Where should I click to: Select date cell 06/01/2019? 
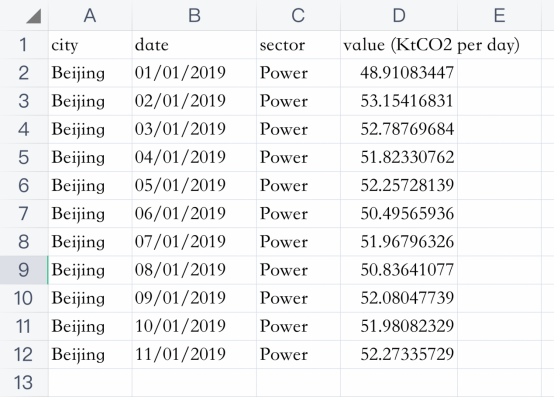pos(194,214)
